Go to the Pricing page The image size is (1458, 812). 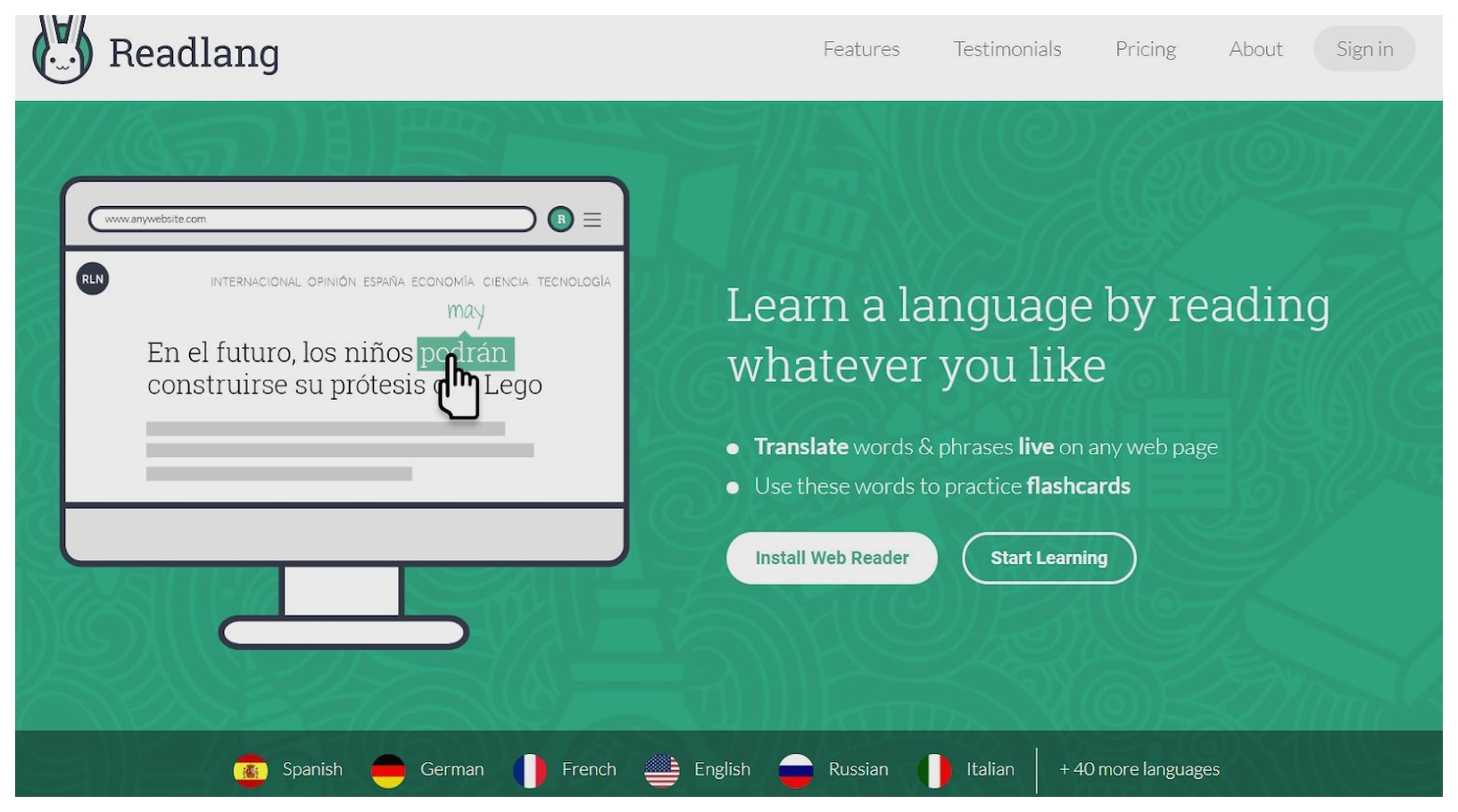click(x=1146, y=49)
